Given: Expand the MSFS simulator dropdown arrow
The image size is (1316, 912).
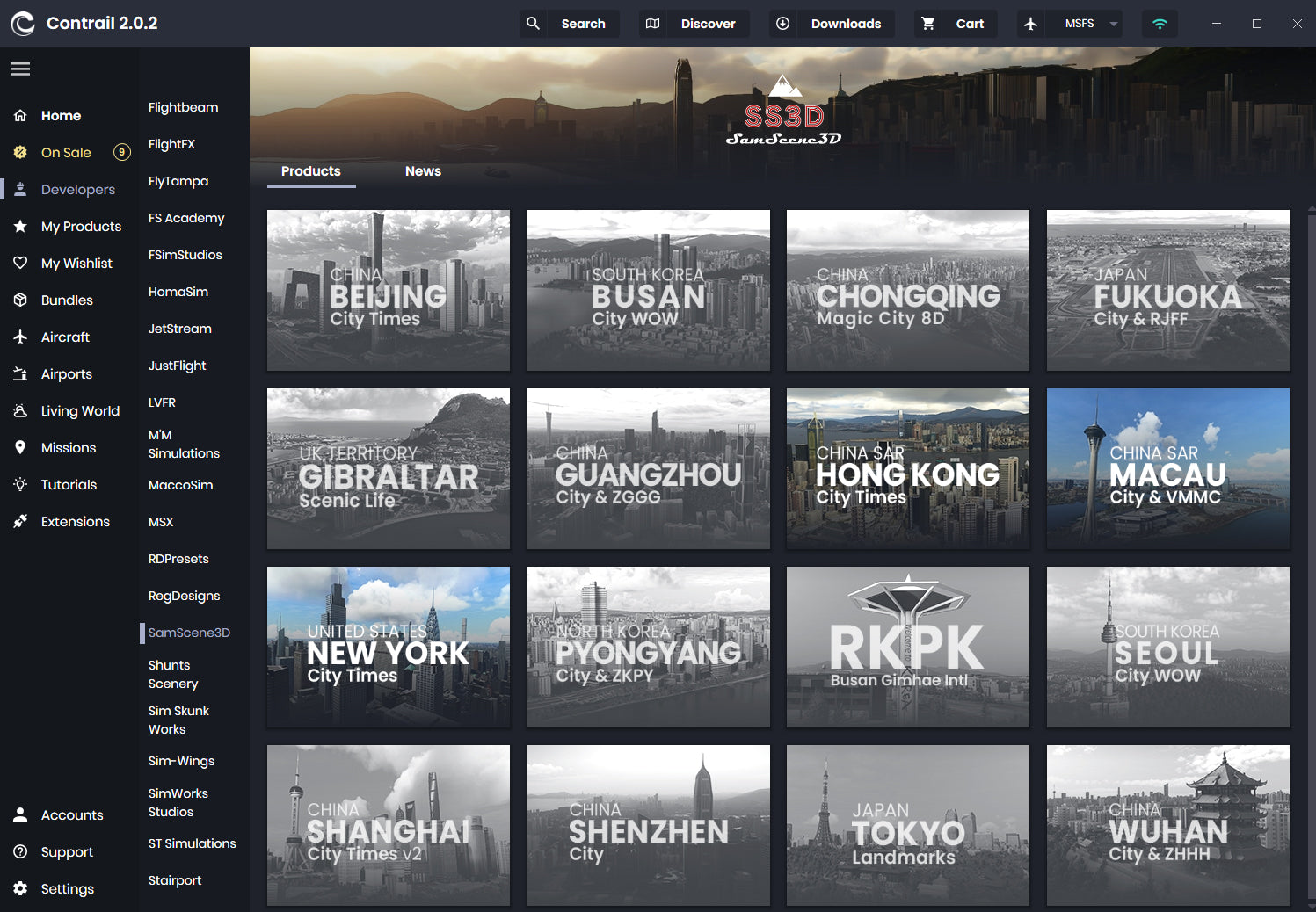Looking at the screenshot, I should (1114, 24).
